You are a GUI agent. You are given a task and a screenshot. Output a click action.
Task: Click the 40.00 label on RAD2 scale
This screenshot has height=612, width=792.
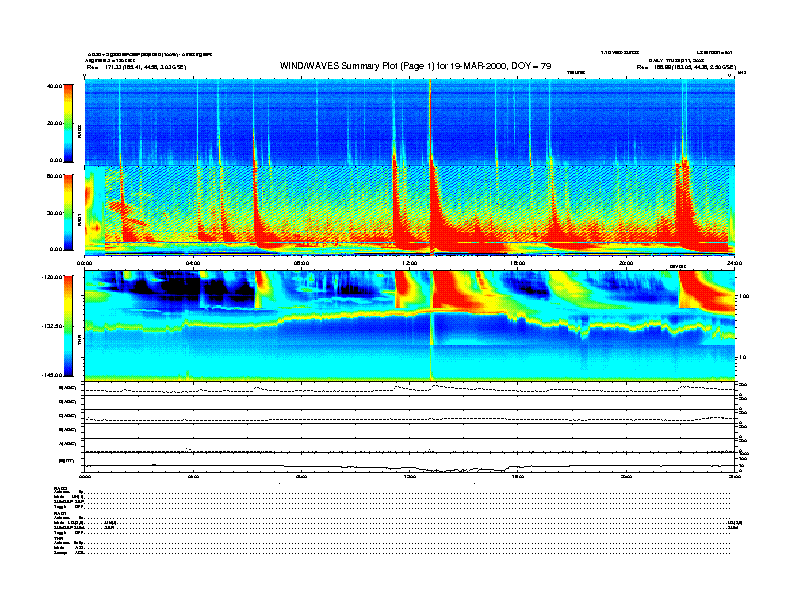(x=54, y=86)
